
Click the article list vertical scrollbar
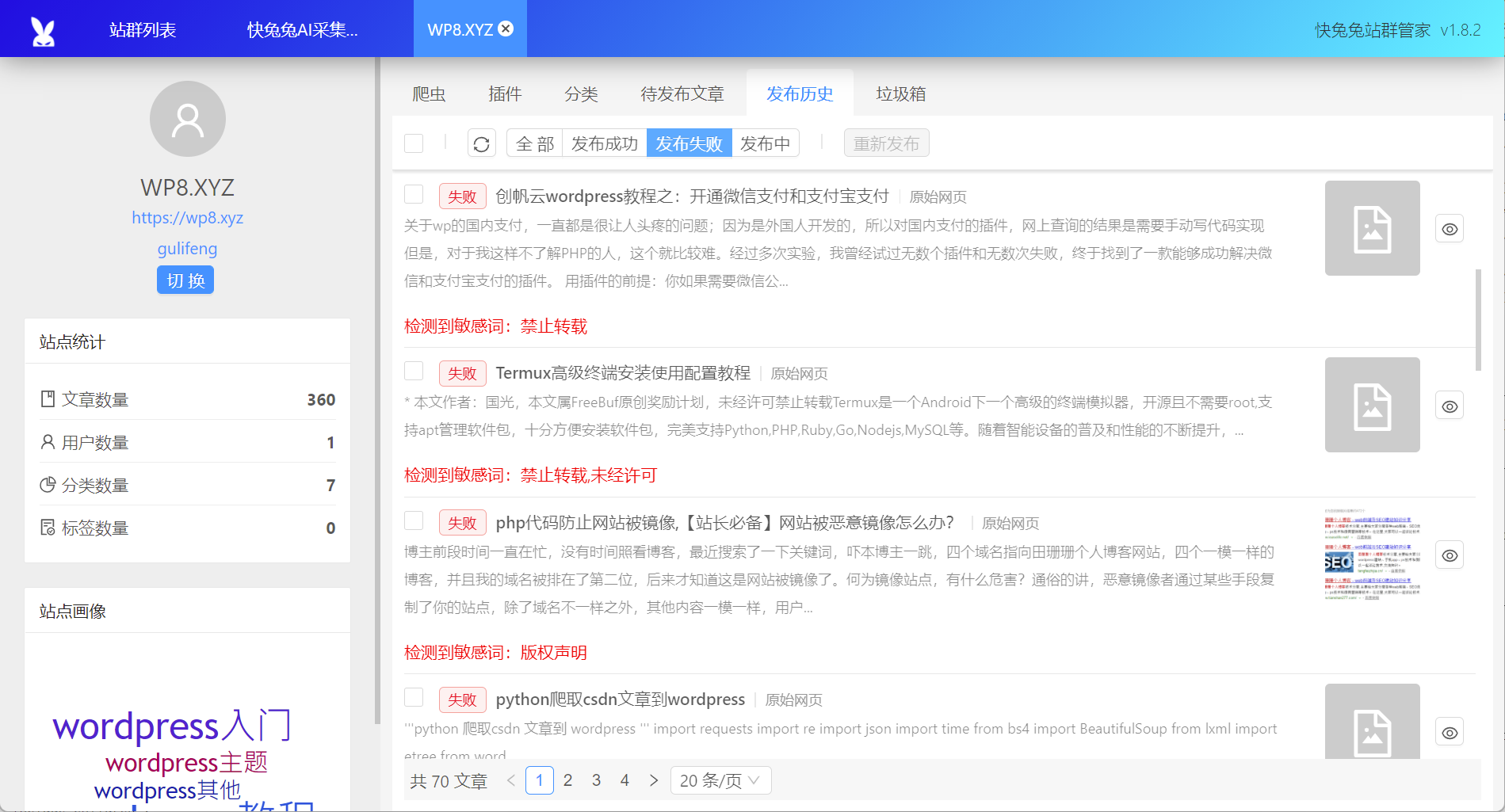[1478, 319]
